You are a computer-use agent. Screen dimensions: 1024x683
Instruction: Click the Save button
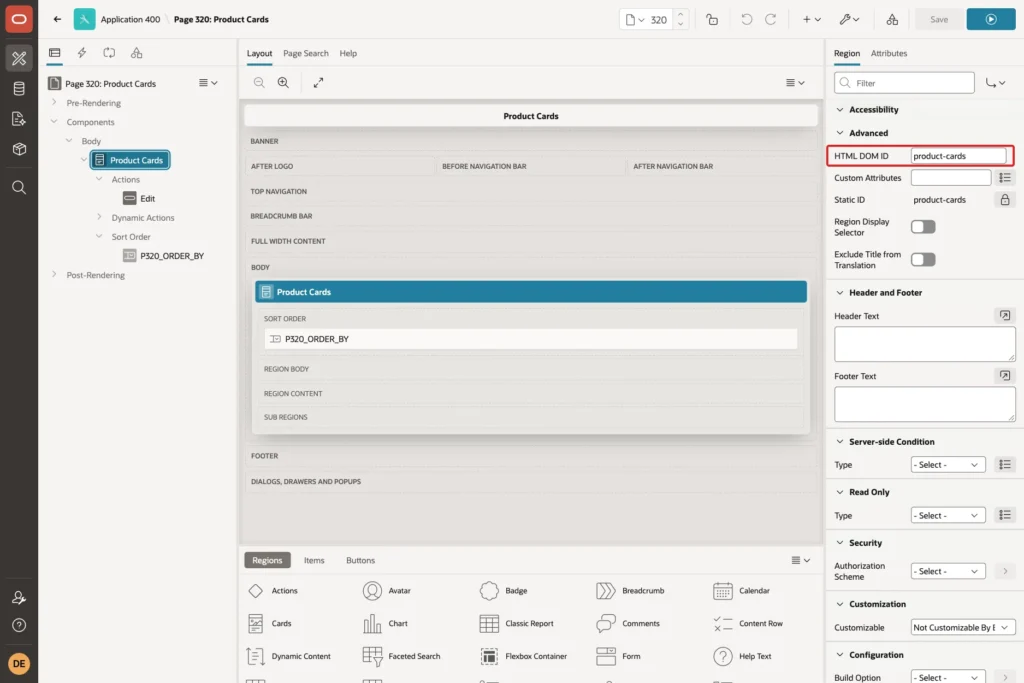click(x=938, y=20)
